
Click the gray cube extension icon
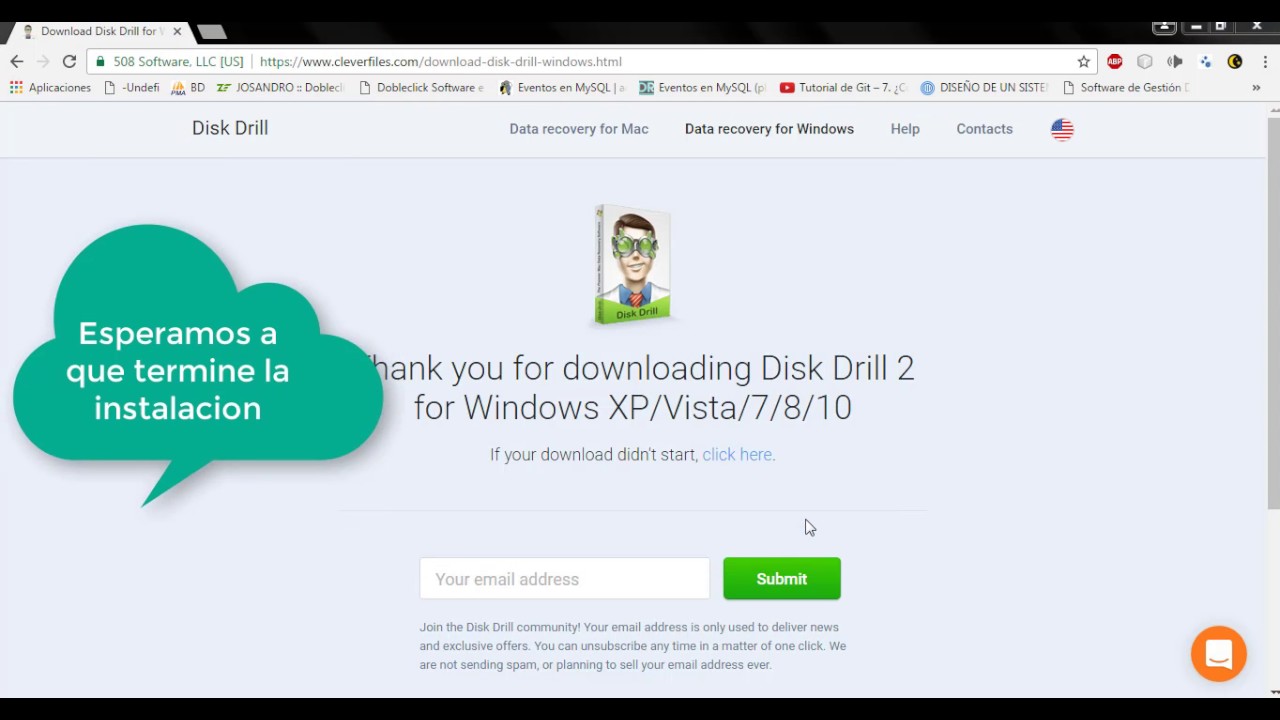[x=1145, y=61]
